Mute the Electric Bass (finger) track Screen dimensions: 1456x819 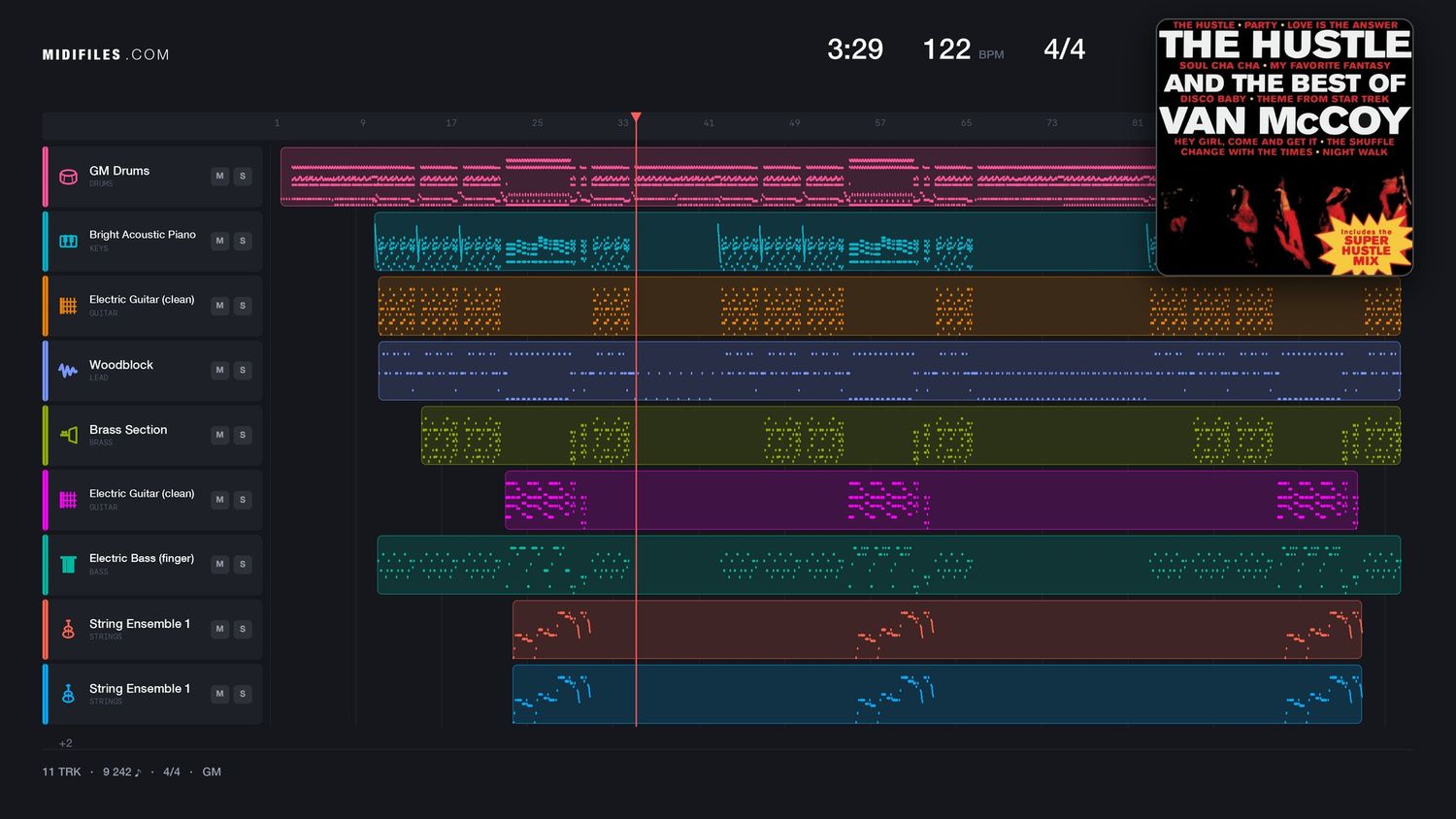click(x=220, y=564)
